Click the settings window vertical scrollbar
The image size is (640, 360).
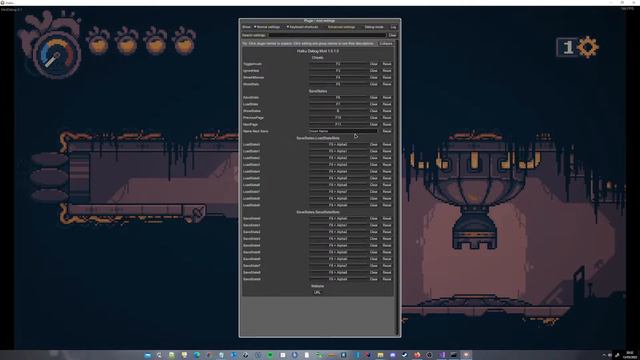coord(397,188)
